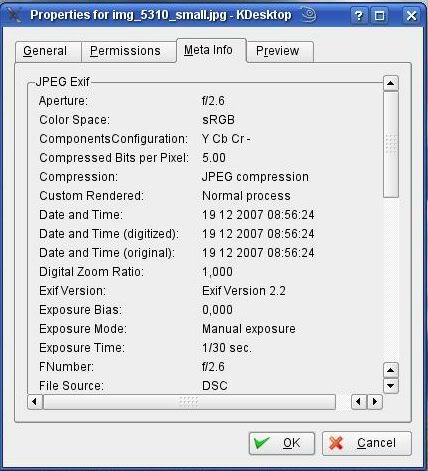Image resolution: width=428 pixels, height=471 pixels.
Task: Click the window menu icon in title bar
Action: [15, 15]
